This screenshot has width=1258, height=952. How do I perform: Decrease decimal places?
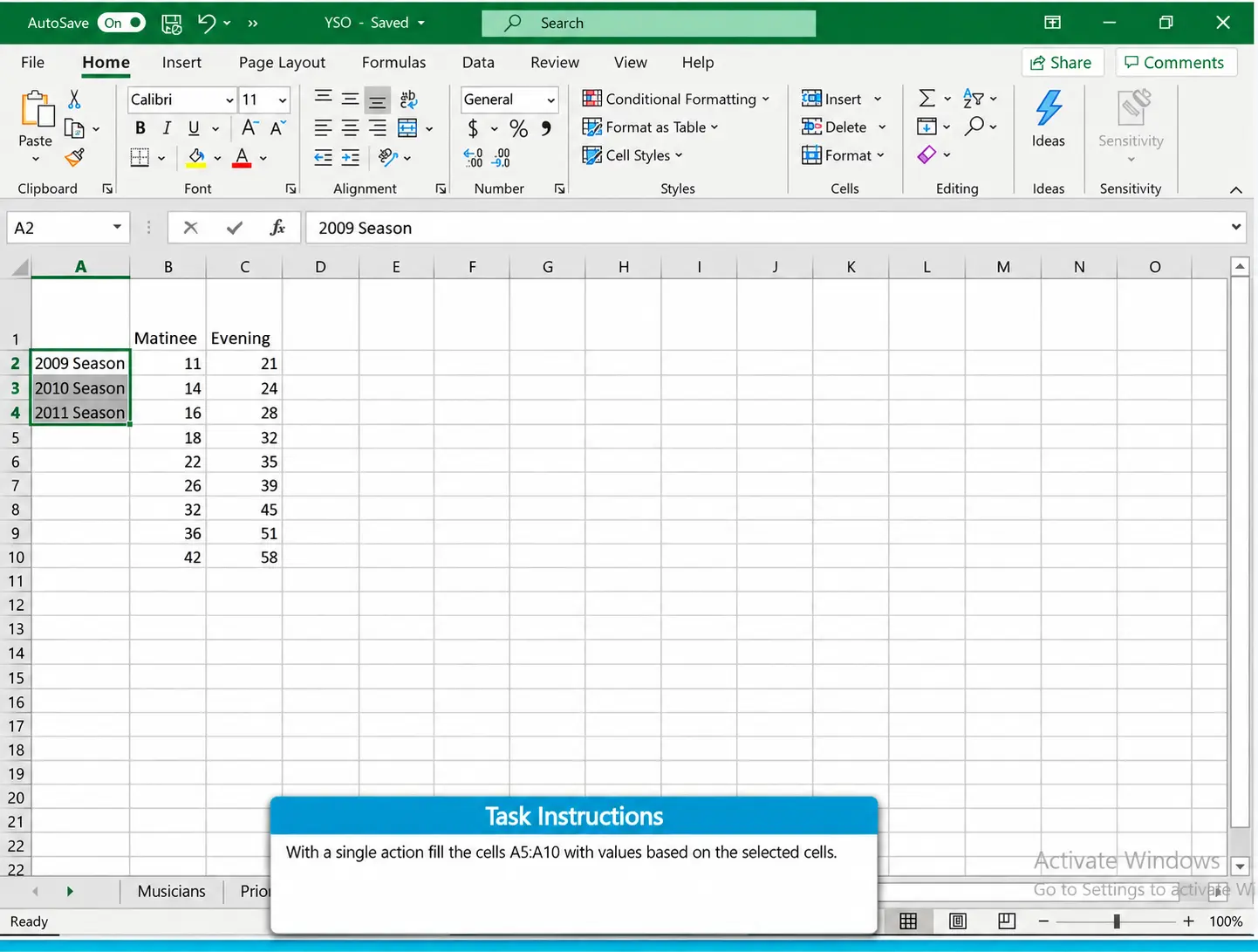pyautogui.click(x=502, y=158)
